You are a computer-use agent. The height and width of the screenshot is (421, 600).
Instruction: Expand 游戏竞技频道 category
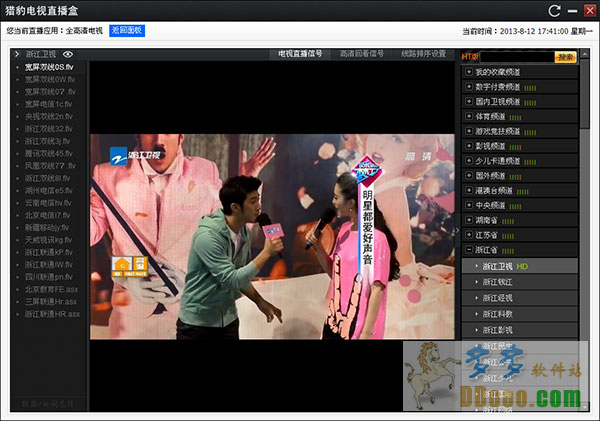520,131
